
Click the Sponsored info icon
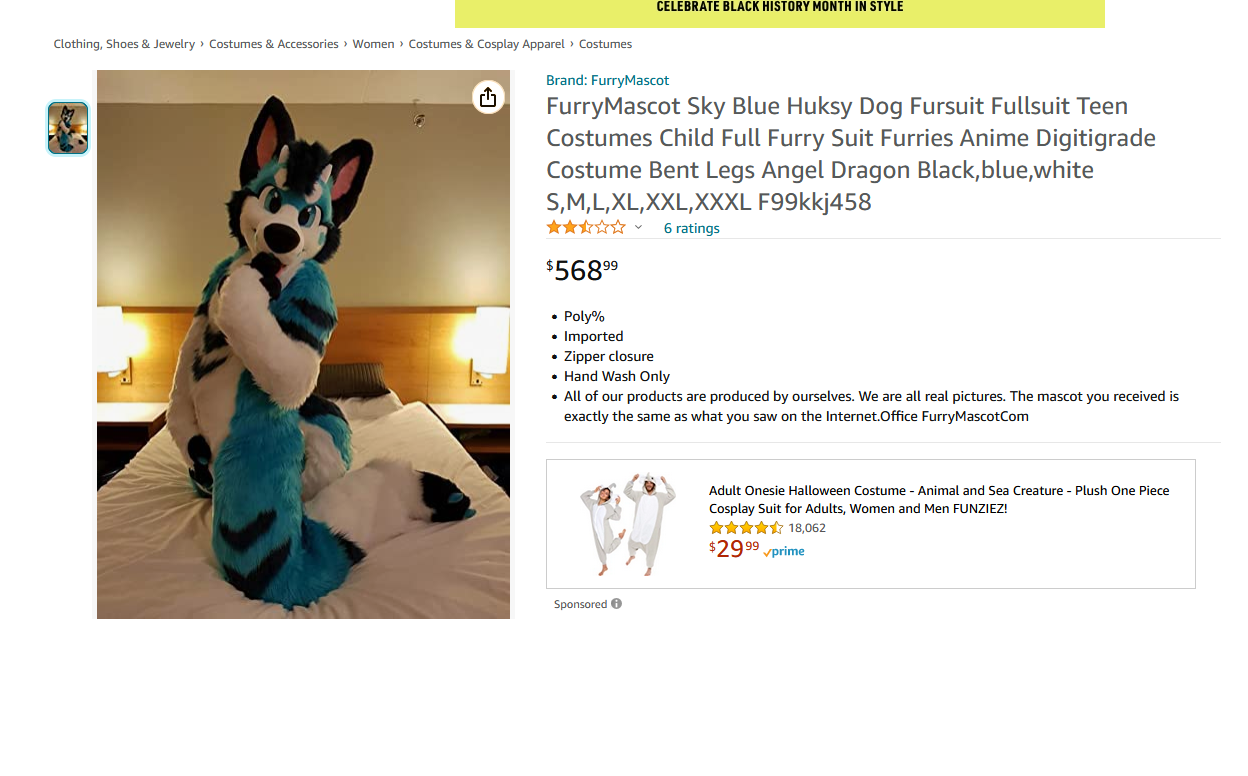coord(616,604)
